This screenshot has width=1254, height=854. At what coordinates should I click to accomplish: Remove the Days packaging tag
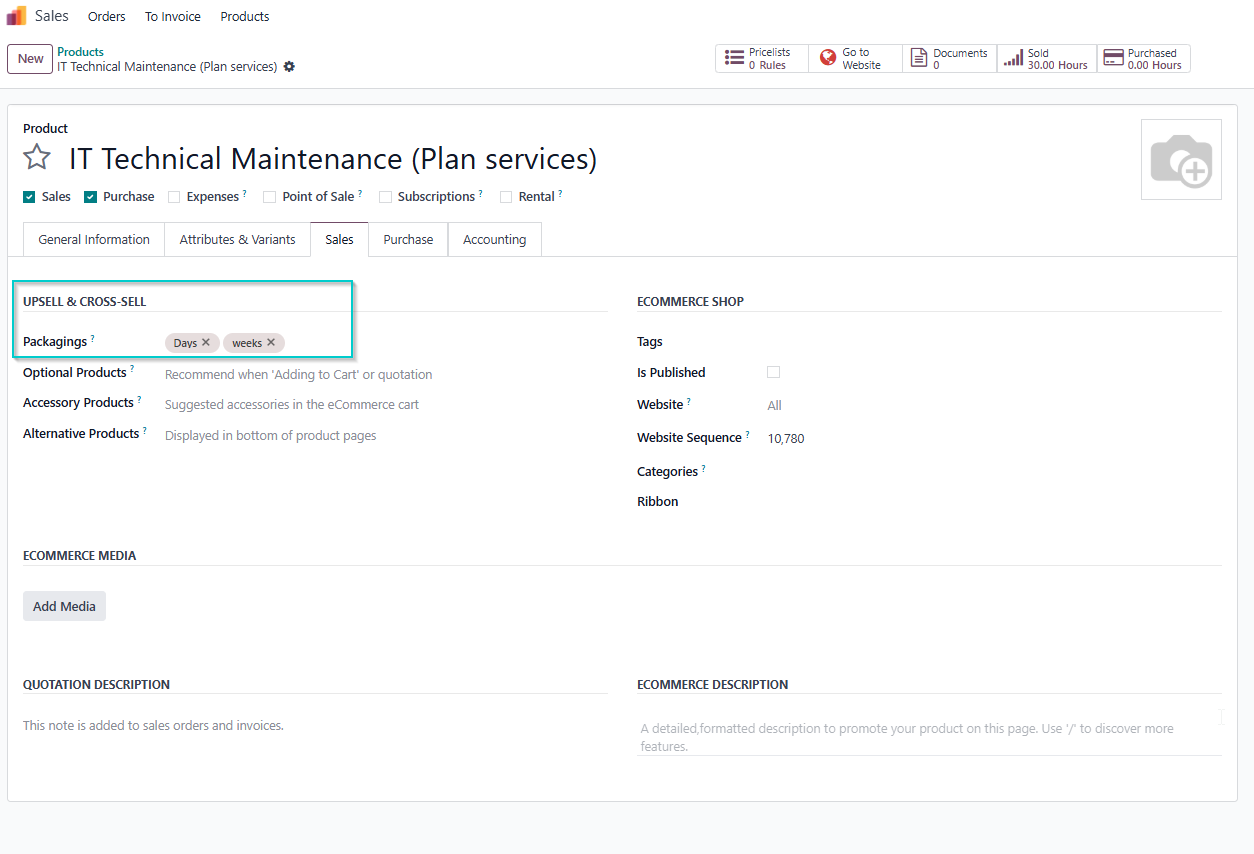pyautogui.click(x=206, y=342)
